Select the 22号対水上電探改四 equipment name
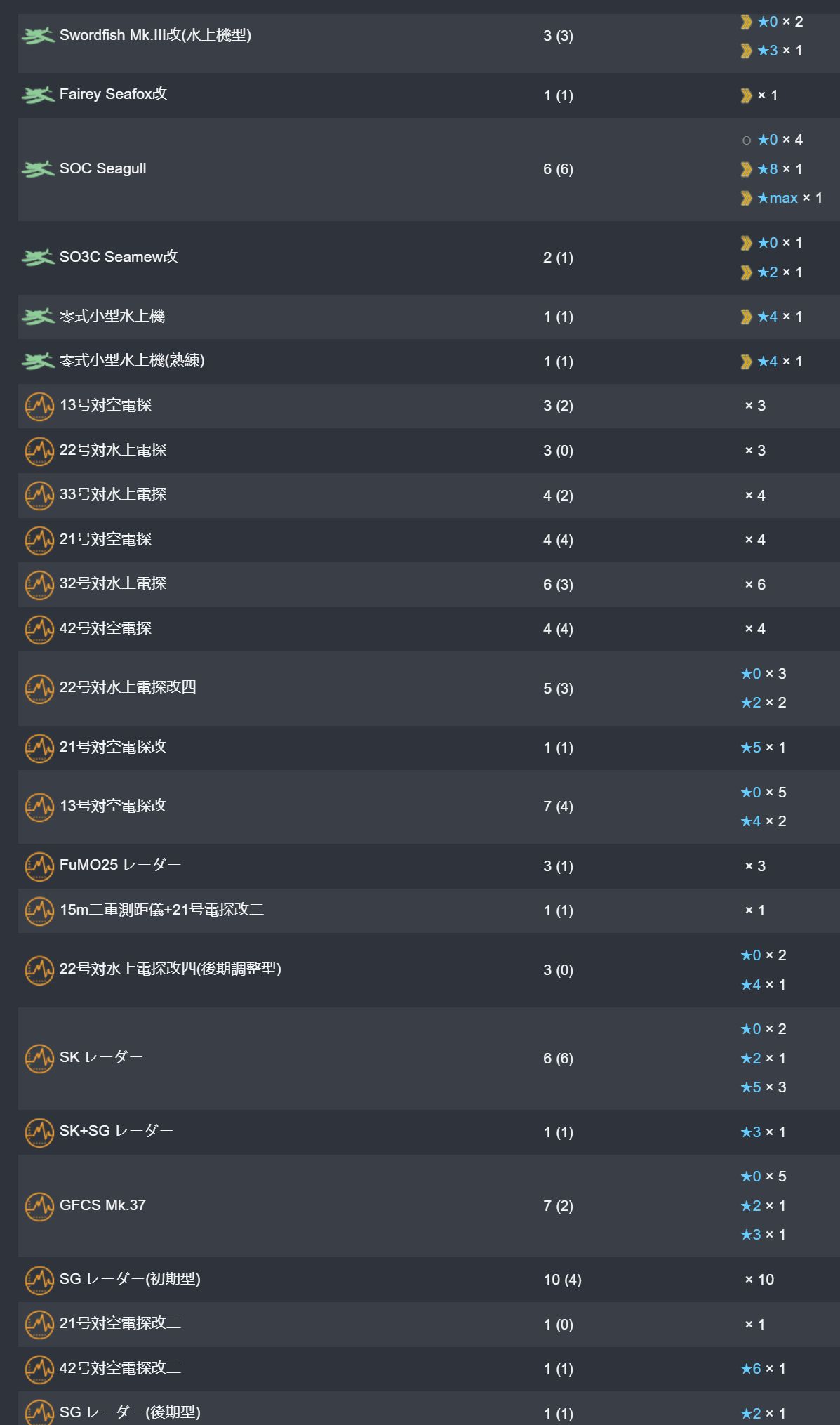The height and width of the screenshot is (1425, 840). click(128, 687)
